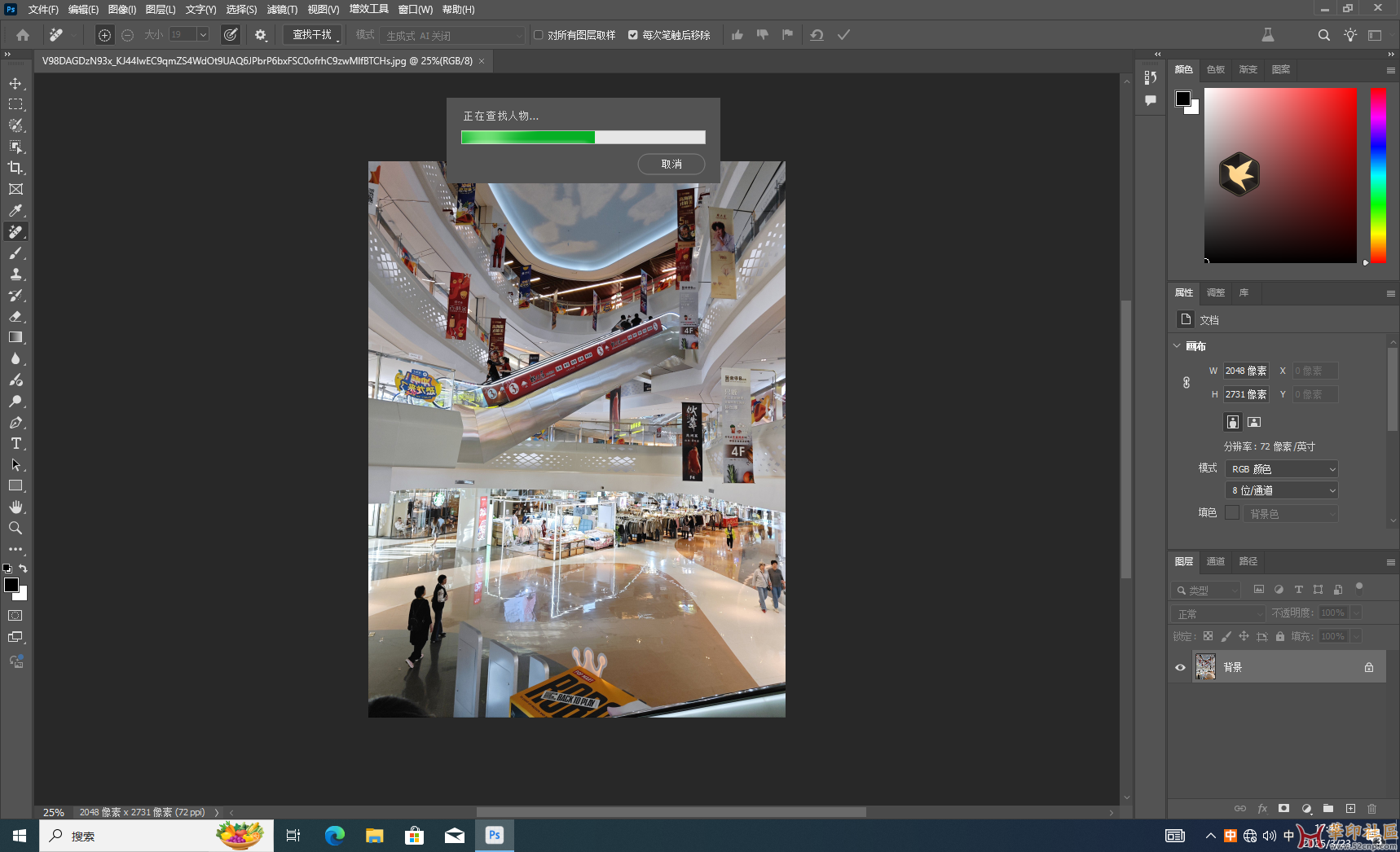Viewport: 1400px width, 852px height.
Task: Open the Color panel flyout menu
Action: (x=1390, y=70)
